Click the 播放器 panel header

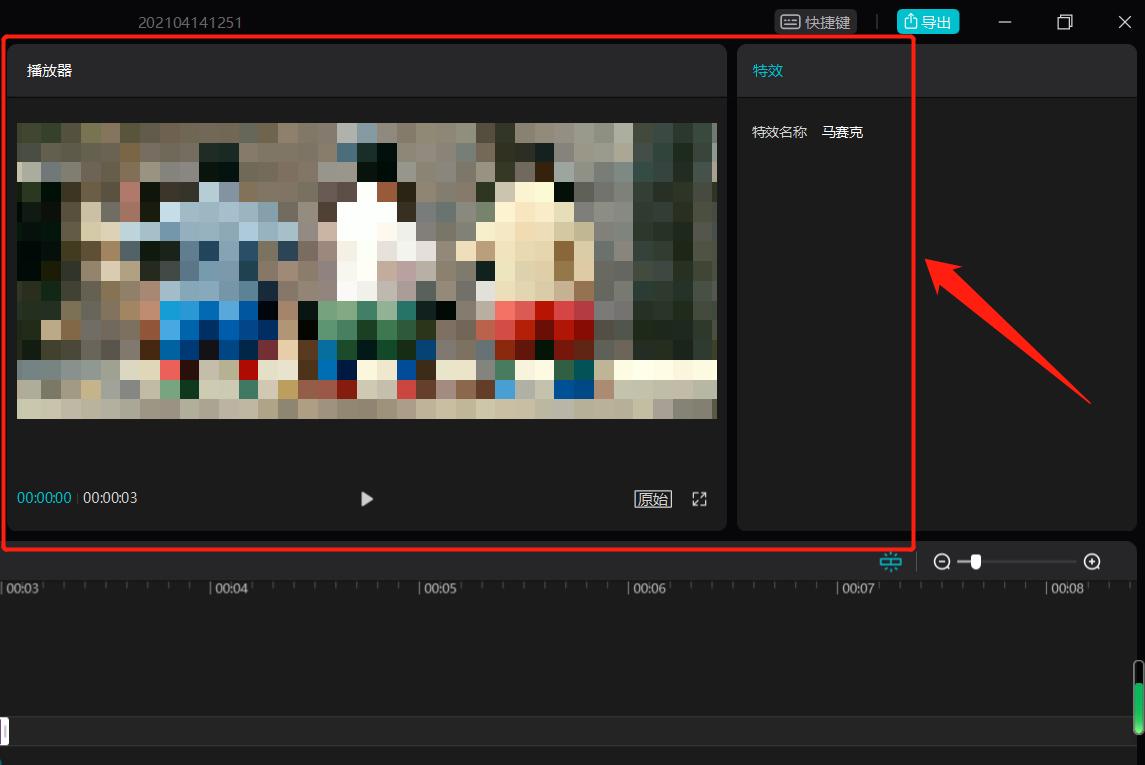pos(50,71)
